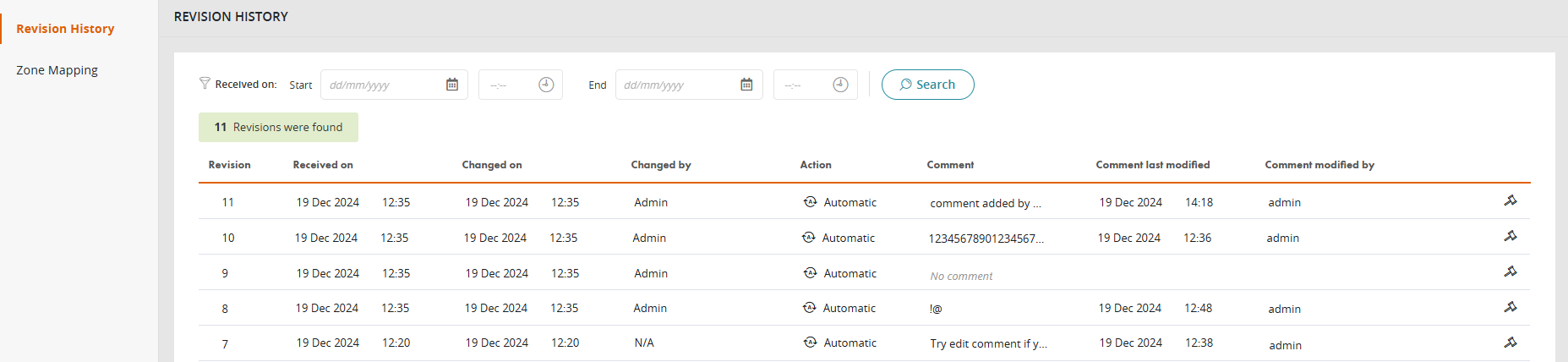This screenshot has height=362, width=1568.
Task: Open the End time clock picker
Action: pyautogui.click(x=840, y=85)
